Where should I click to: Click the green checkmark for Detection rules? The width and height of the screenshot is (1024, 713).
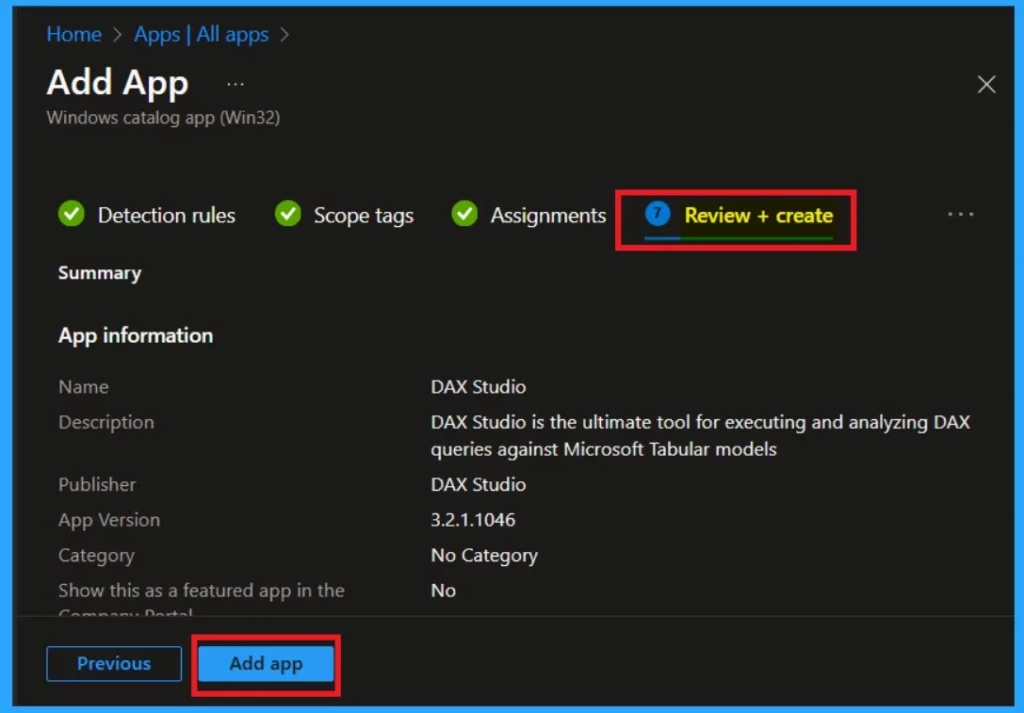[x=71, y=214]
